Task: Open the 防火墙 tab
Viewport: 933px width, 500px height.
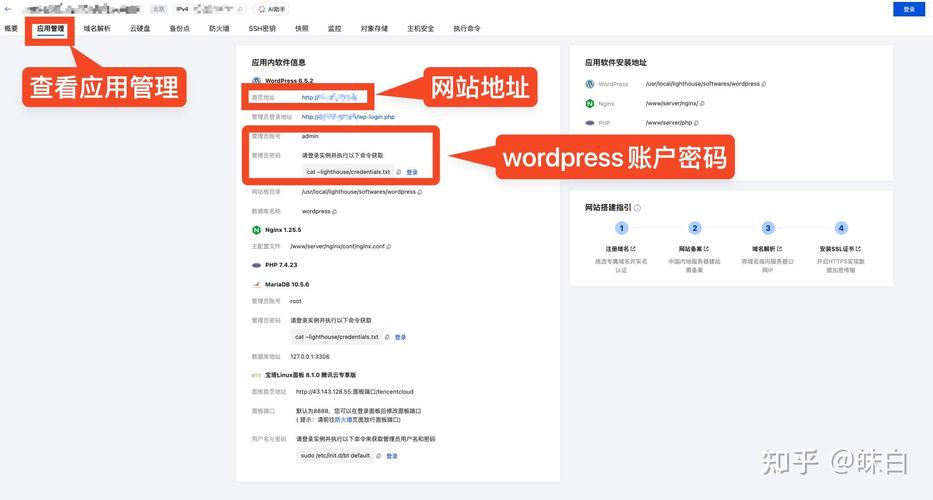Action: click(x=219, y=29)
